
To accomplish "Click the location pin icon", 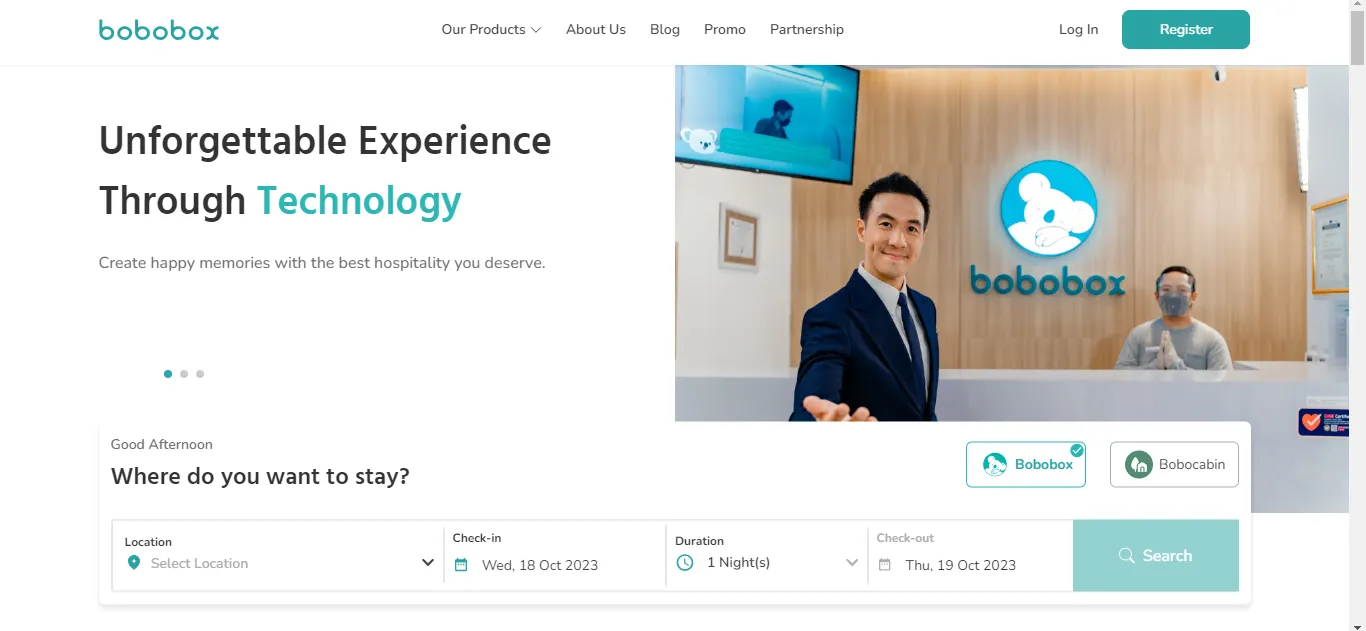I will pyautogui.click(x=134, y=563).
